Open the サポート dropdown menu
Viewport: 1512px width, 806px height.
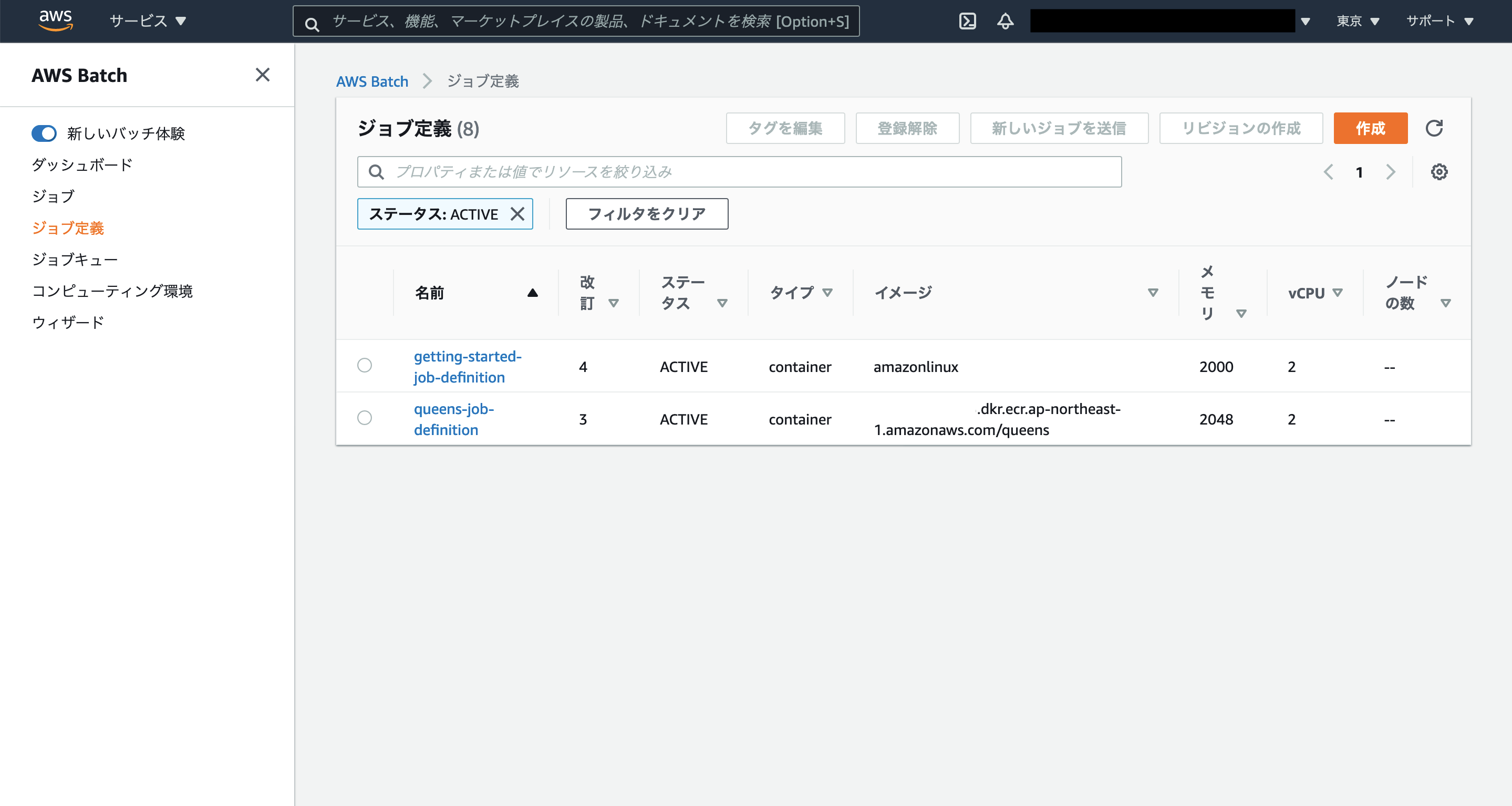coord(1440,21)
